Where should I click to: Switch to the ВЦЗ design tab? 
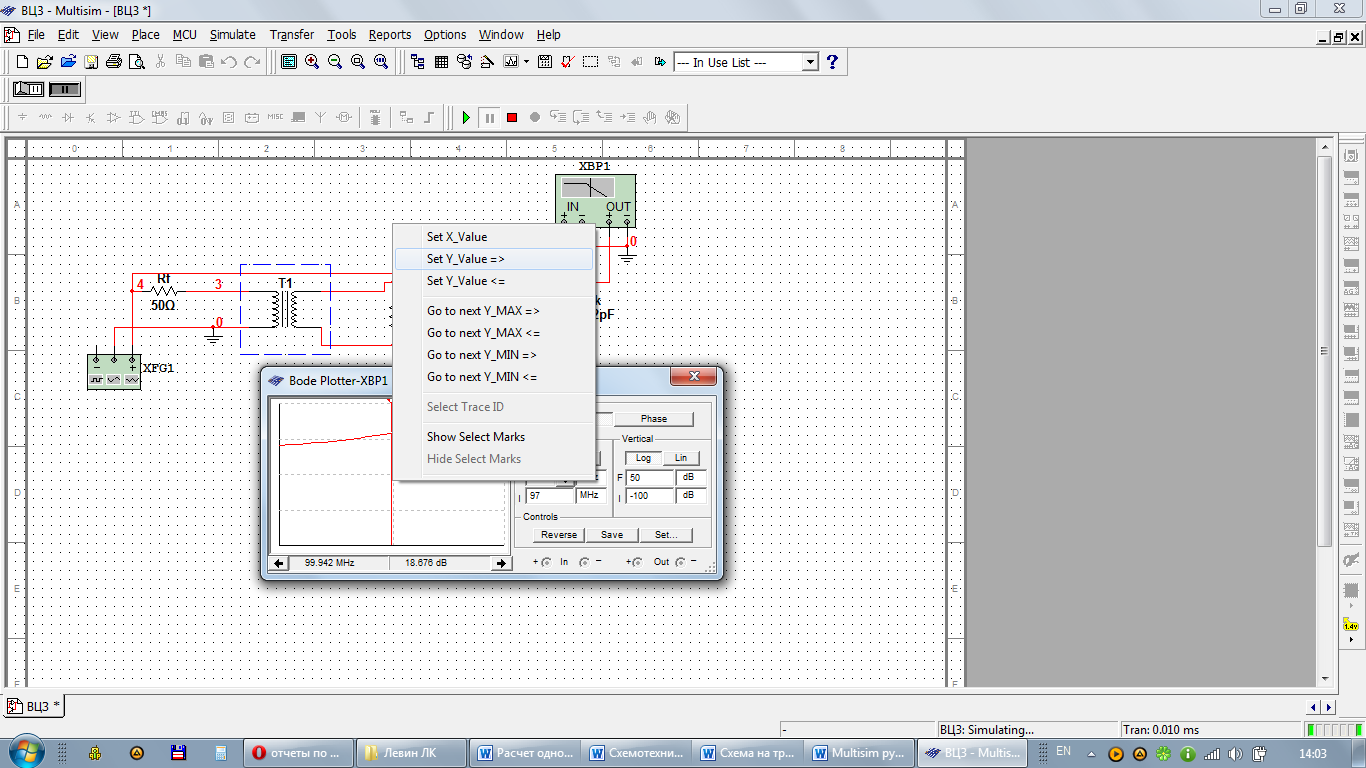[35, 706]
